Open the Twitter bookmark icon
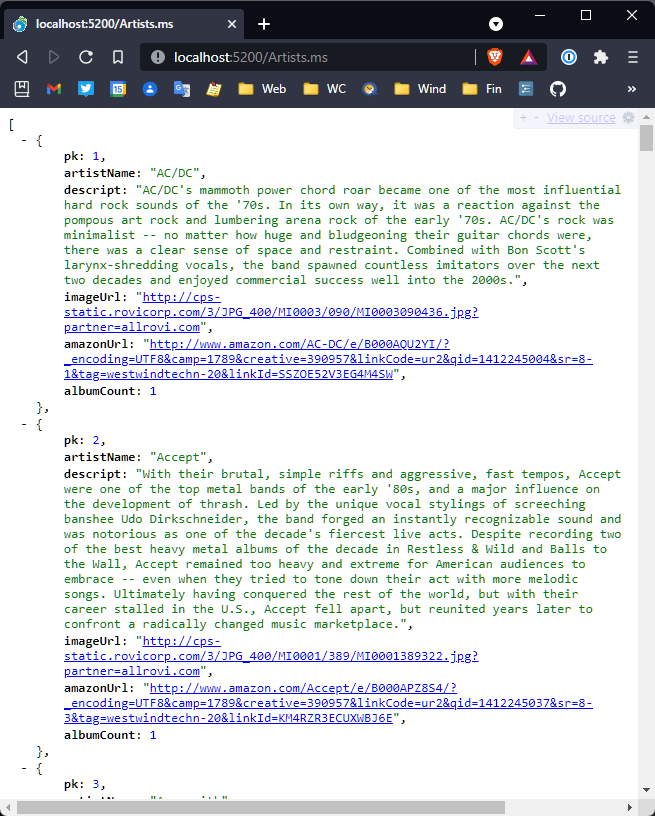This screenshot has height=816, width=655. (x=86, y=89)
